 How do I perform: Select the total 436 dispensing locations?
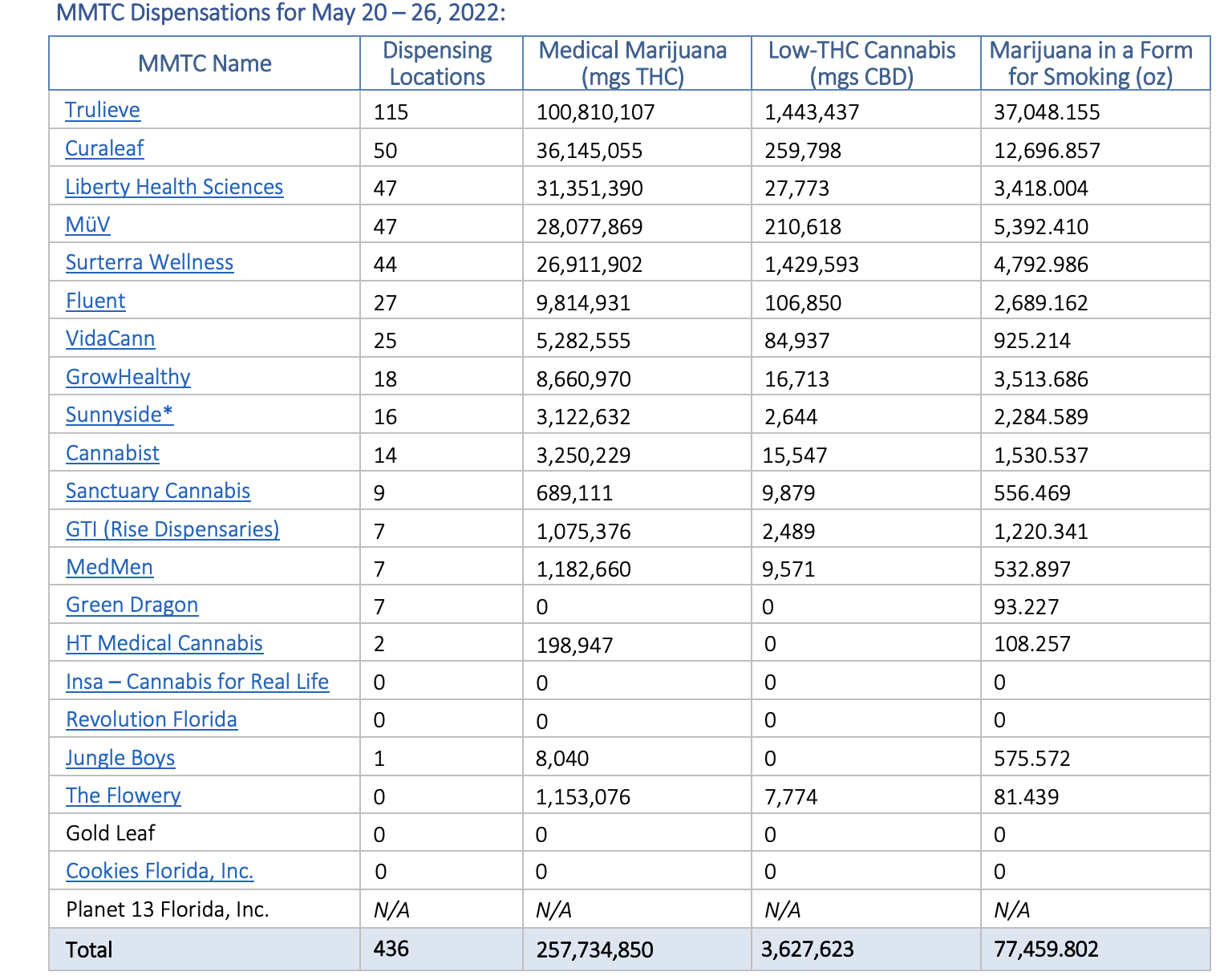pyautogui.click(x=391, y=949)
